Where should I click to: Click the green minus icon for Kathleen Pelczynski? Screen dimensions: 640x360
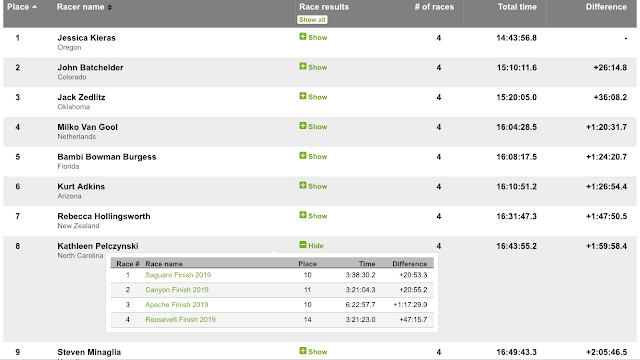coord(302,245)
